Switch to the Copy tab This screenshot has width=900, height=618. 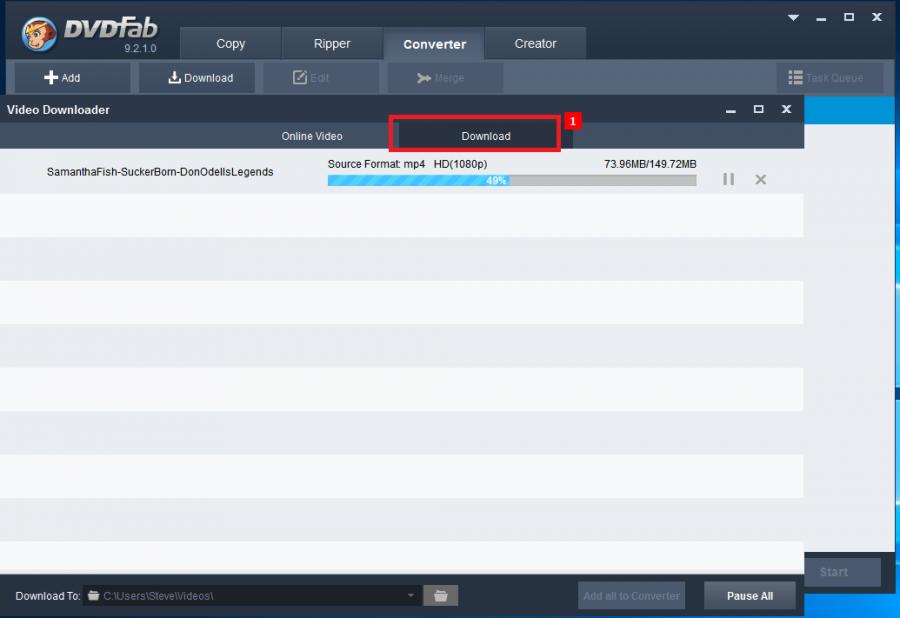tap(230, 44)
